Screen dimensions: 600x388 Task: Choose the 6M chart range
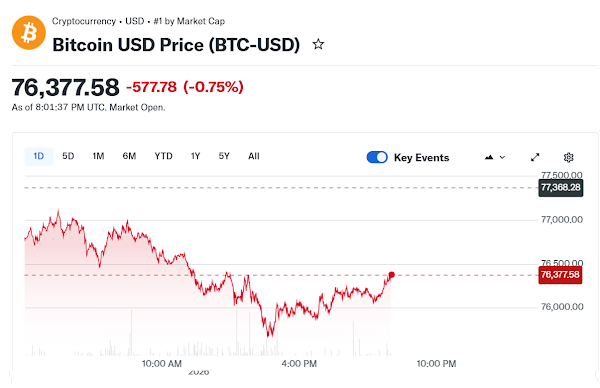click(129, 156)
